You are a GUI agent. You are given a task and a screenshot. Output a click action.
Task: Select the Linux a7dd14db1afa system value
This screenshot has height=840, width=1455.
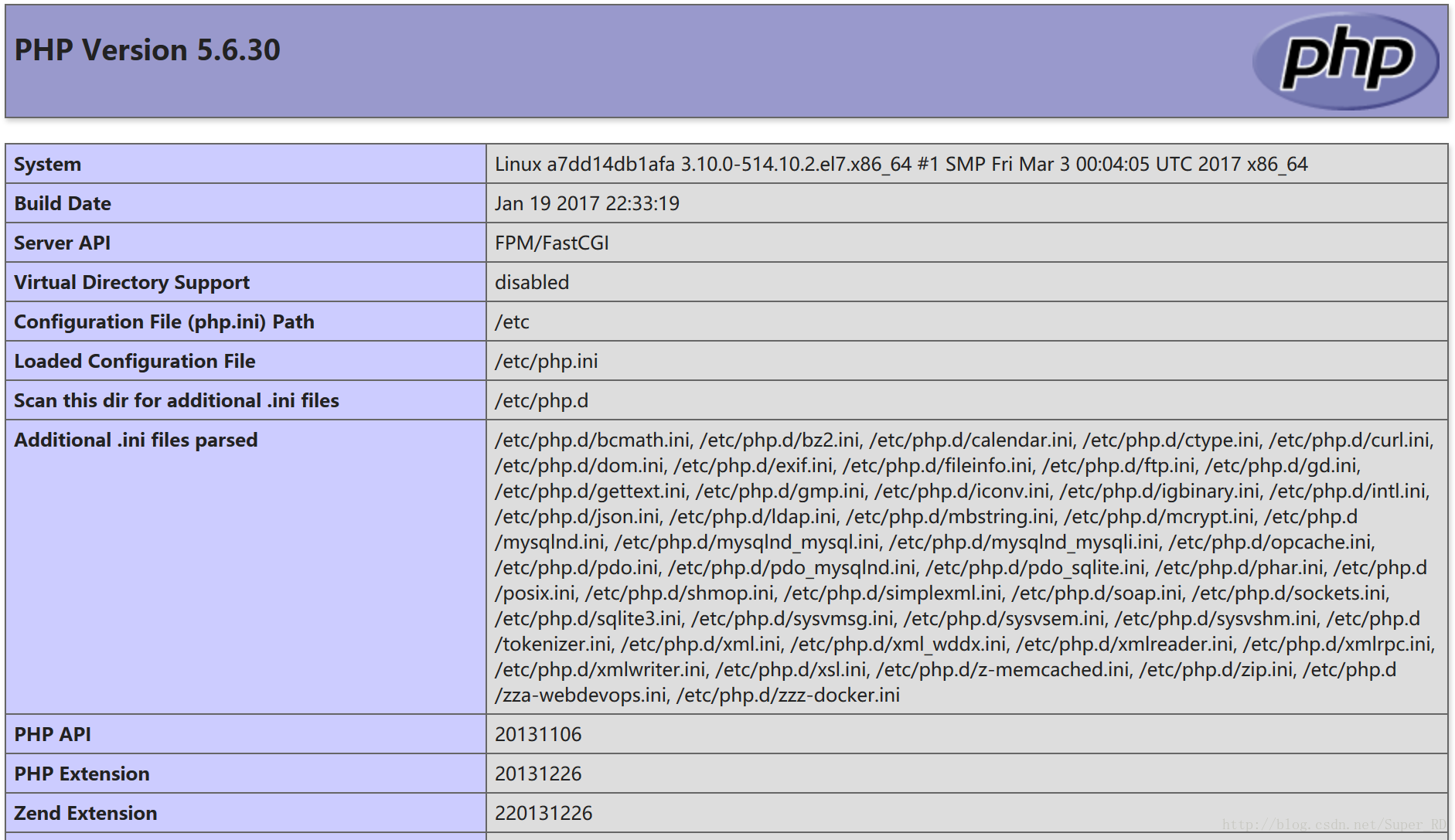point(901,165)
